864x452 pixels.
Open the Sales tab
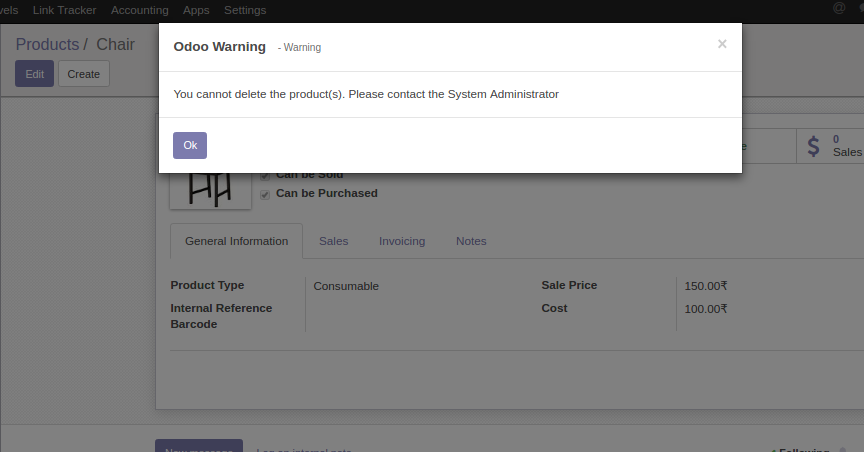333,241
